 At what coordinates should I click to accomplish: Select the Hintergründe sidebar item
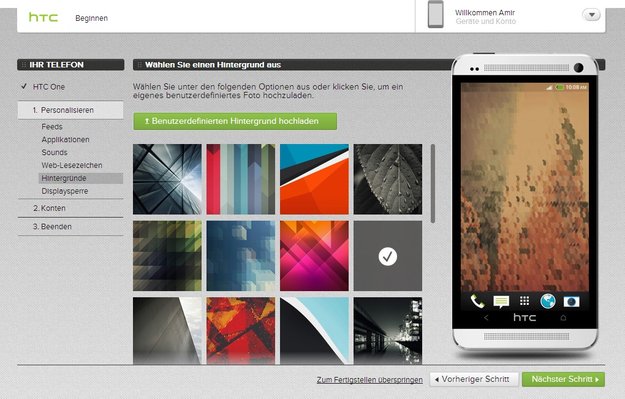click(81, 178)
